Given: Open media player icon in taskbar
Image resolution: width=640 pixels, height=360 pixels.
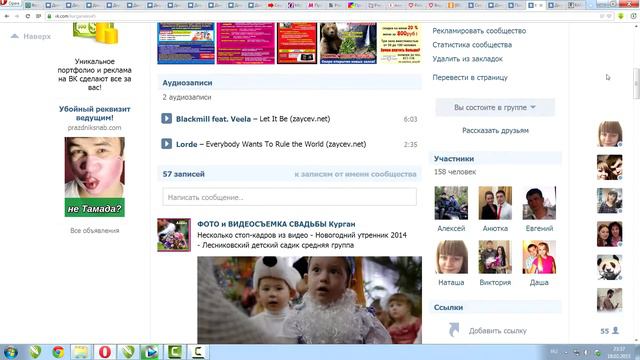Looking at the screenshot, I should coord(151,352).
